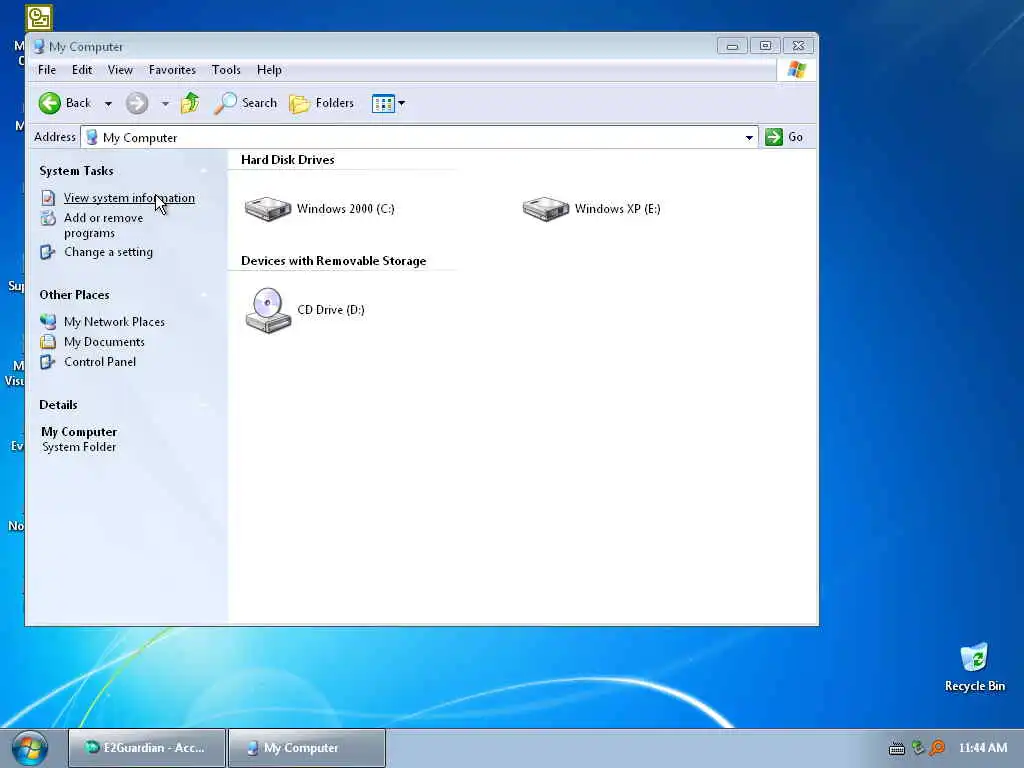This screenshot has width=1024, height=768.
Task: Open the Help menu
Action: [269, 70]
